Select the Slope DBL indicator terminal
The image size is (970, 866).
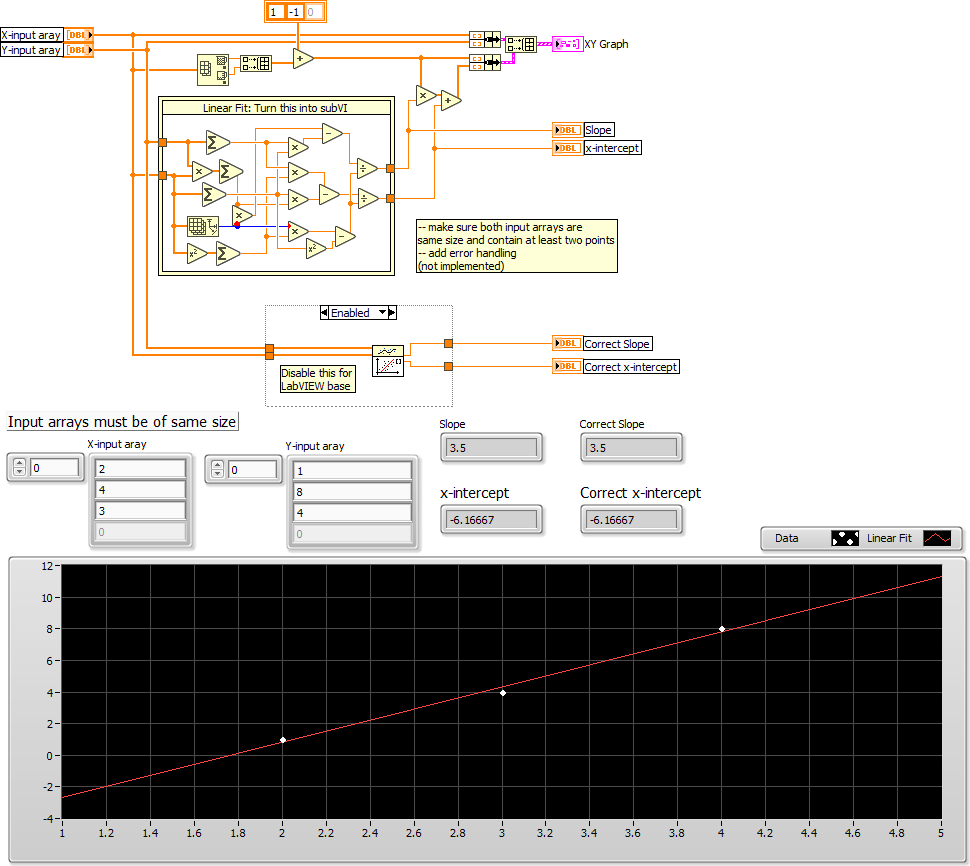567,130
